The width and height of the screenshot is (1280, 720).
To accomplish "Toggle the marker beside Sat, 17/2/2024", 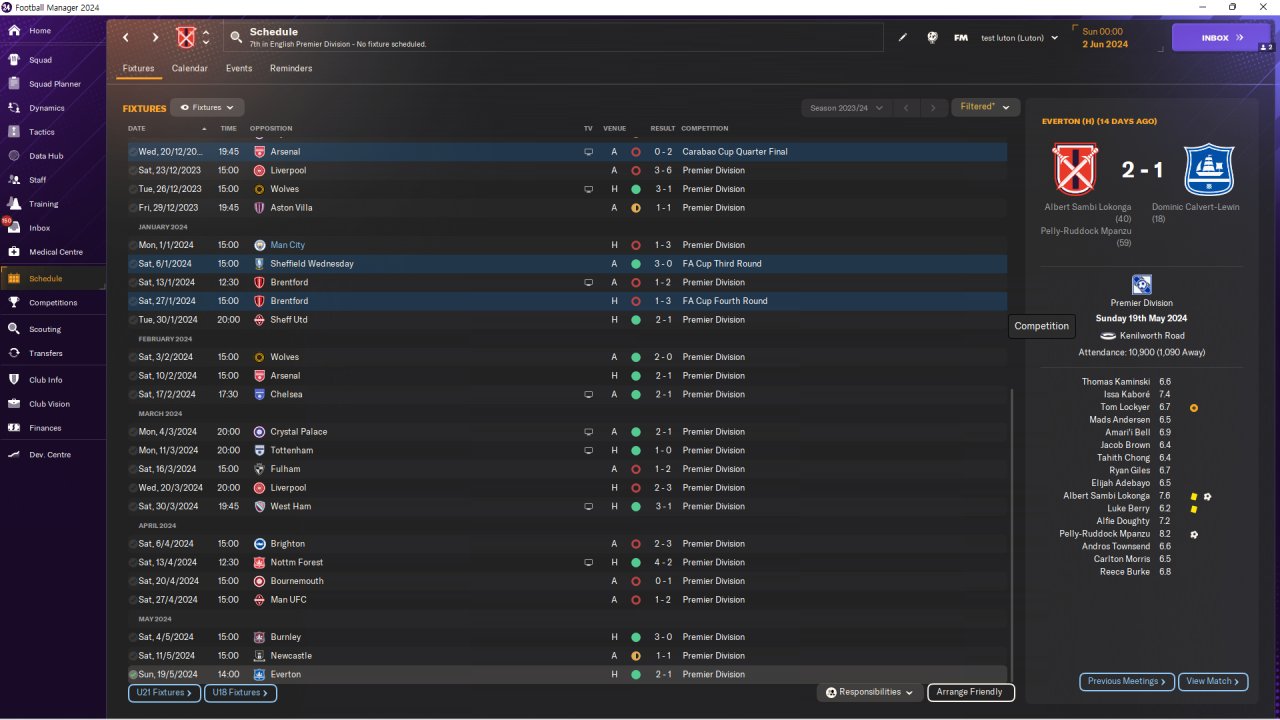I will [x=133, y=395].
